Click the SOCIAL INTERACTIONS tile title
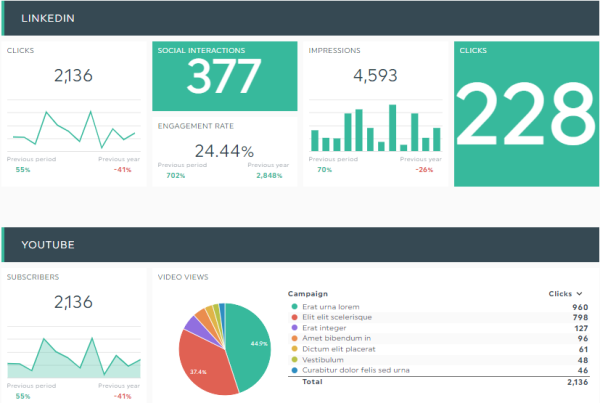 [201, 50]
